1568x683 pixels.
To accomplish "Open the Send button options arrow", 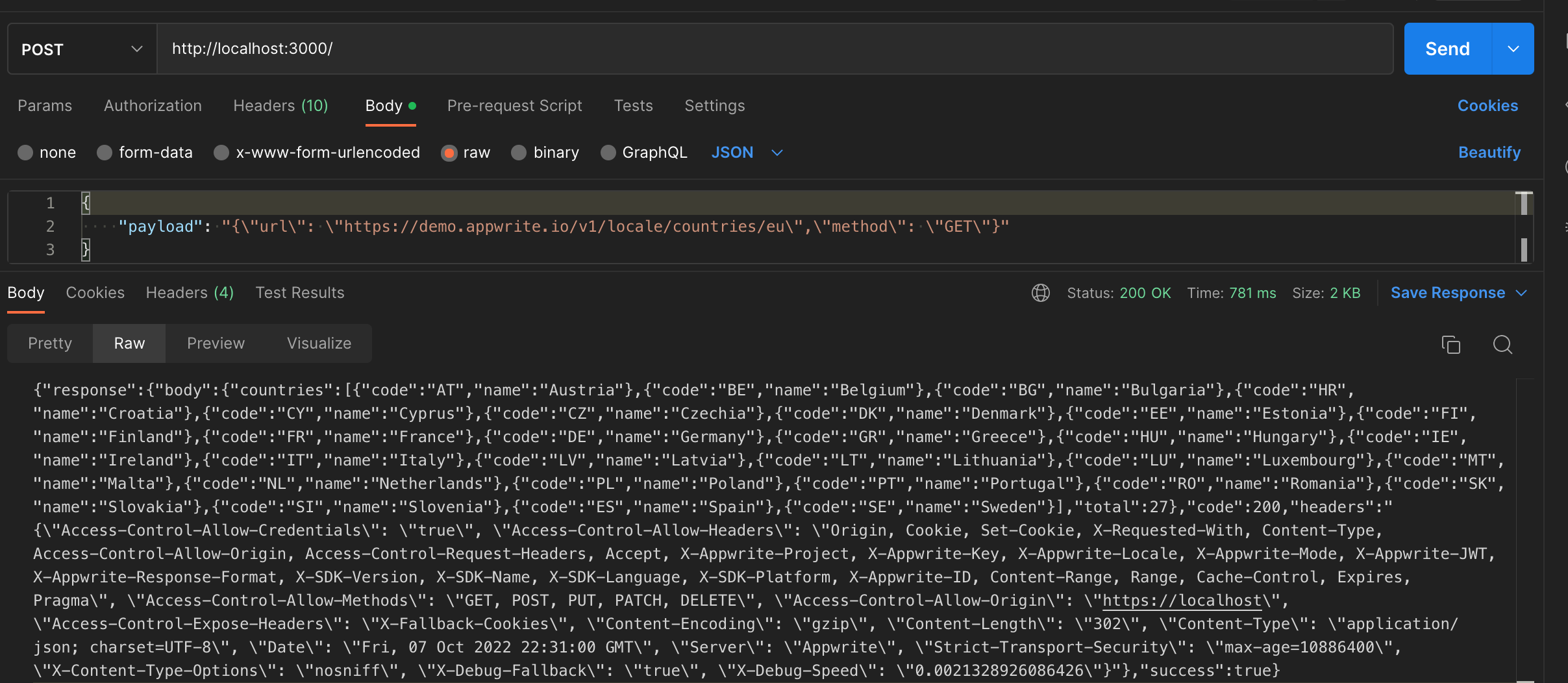I will click(1513, 49).
